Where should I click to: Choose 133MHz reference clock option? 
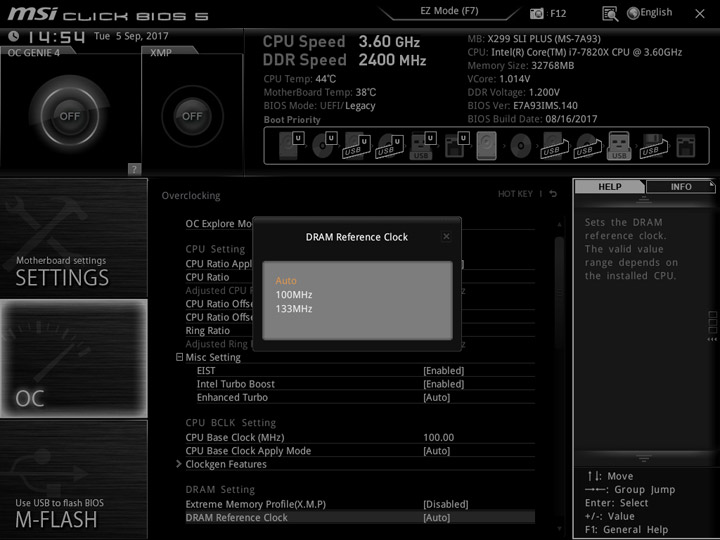[294, 309]
